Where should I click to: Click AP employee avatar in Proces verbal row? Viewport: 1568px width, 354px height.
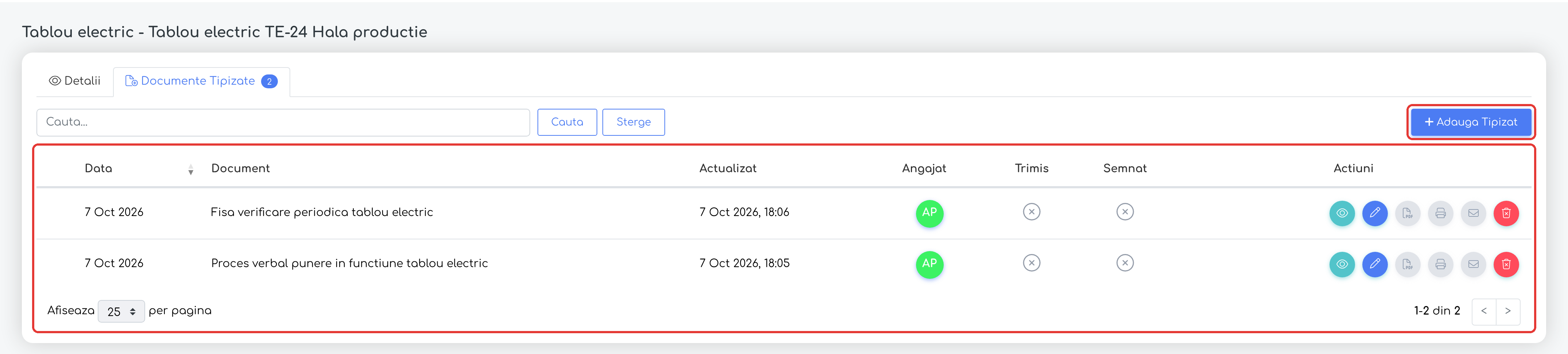coord(929,265)
